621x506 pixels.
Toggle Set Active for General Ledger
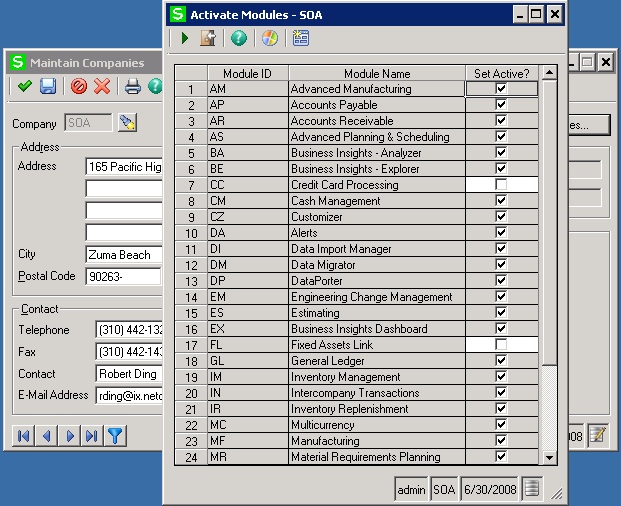point(501,360)
